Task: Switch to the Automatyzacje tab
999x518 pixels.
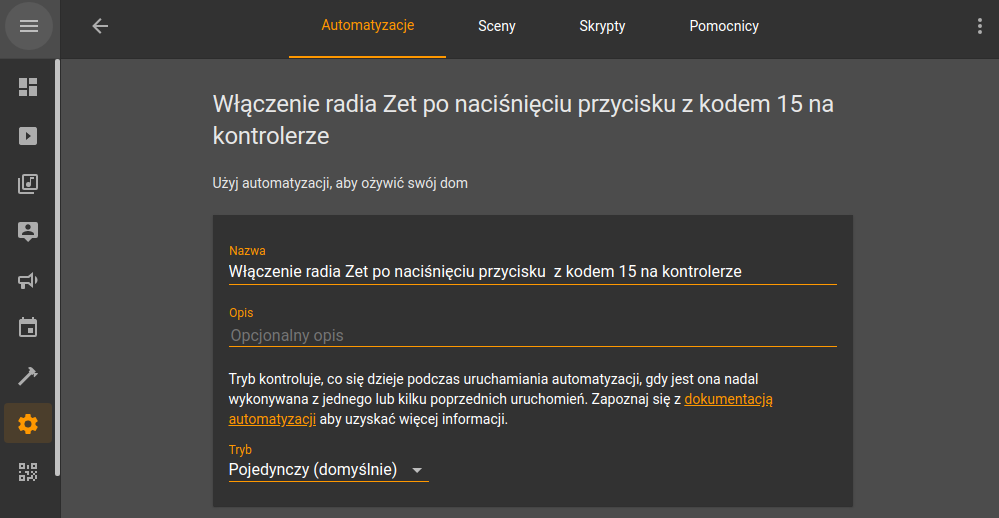Action: pyautogui.click(x=368, y=26)
